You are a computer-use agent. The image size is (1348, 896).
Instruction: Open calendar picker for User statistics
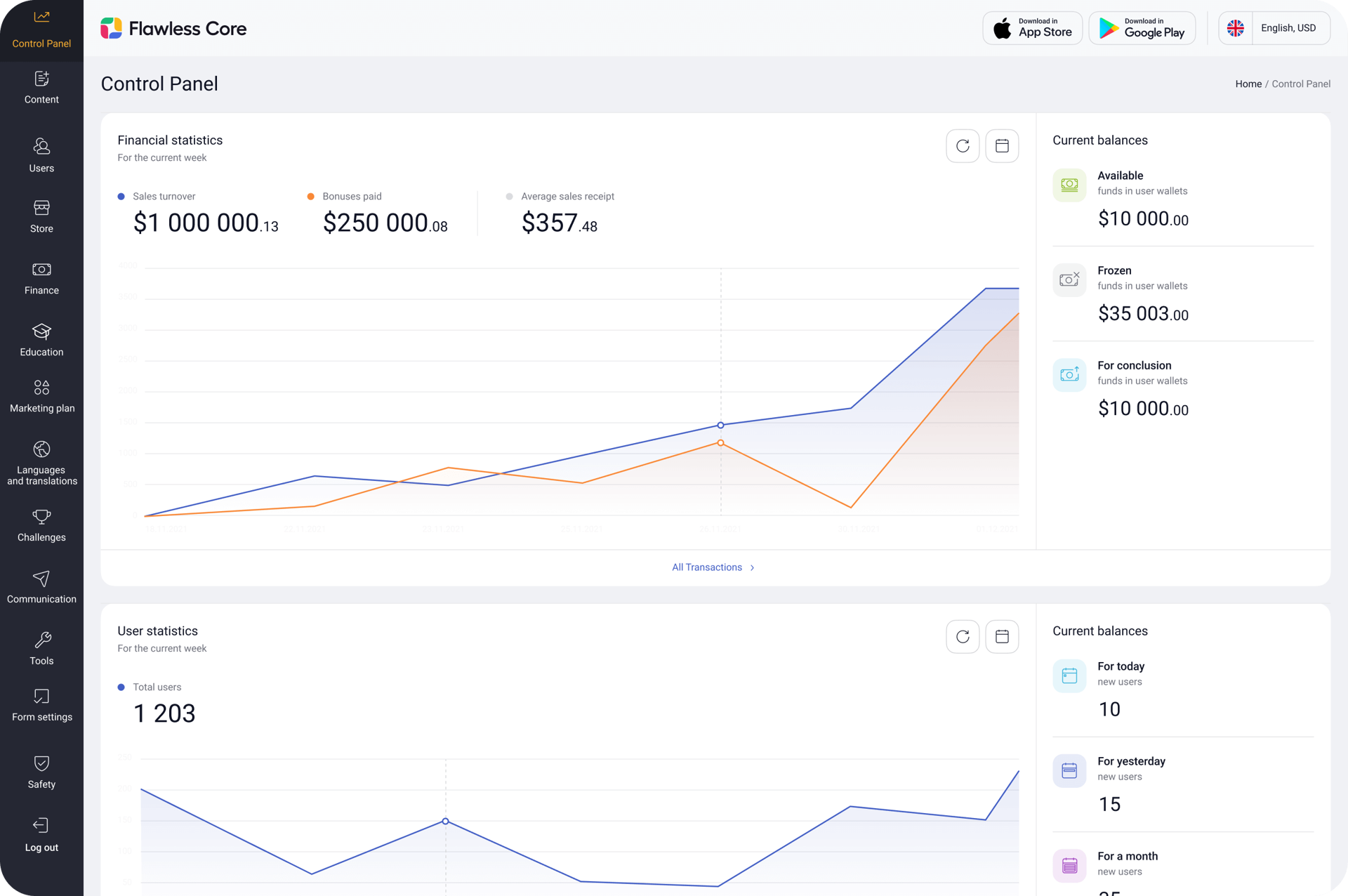click(x=1002, y=637)
